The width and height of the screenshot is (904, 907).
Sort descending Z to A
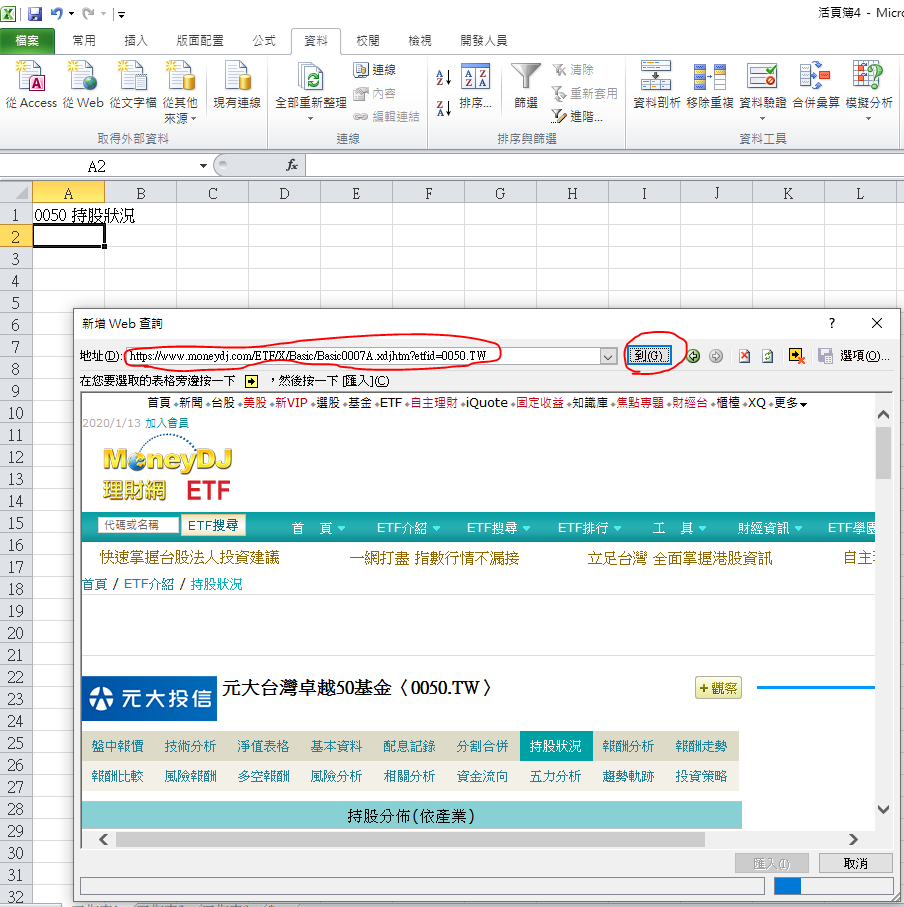point(443,108)
